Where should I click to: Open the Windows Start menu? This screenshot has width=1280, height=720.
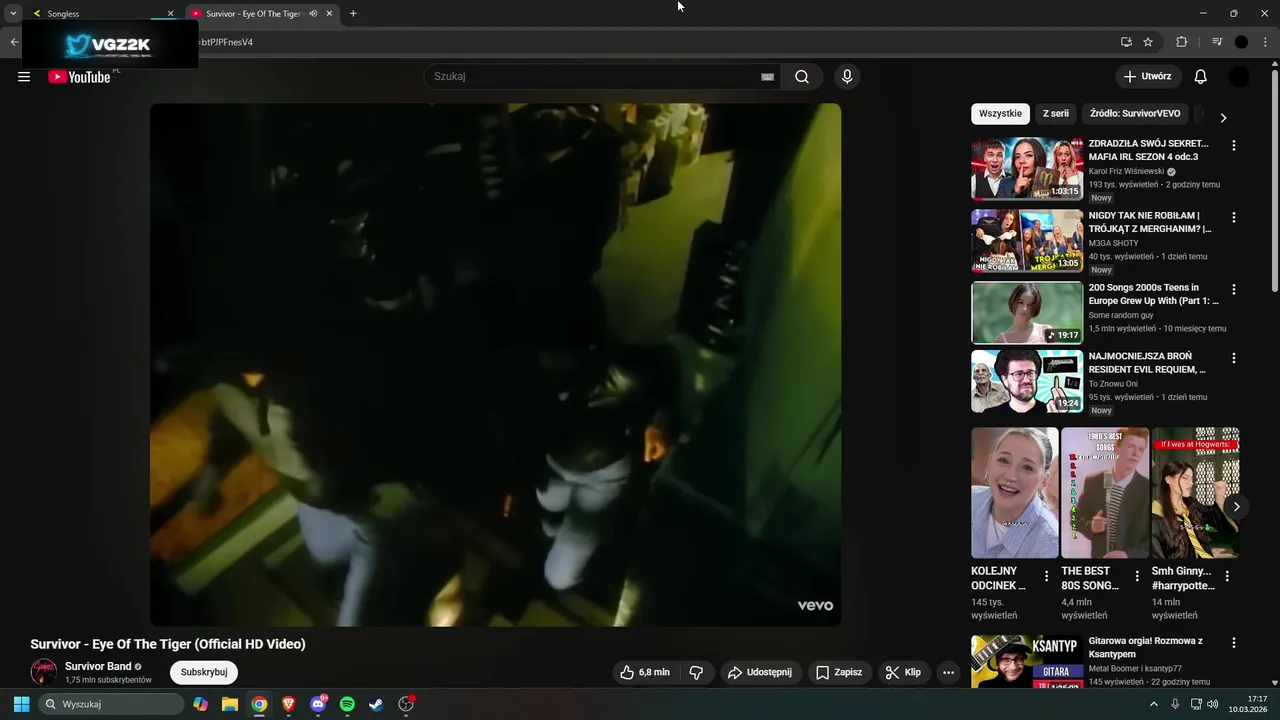pyautogui.click(x=21, y=704)
